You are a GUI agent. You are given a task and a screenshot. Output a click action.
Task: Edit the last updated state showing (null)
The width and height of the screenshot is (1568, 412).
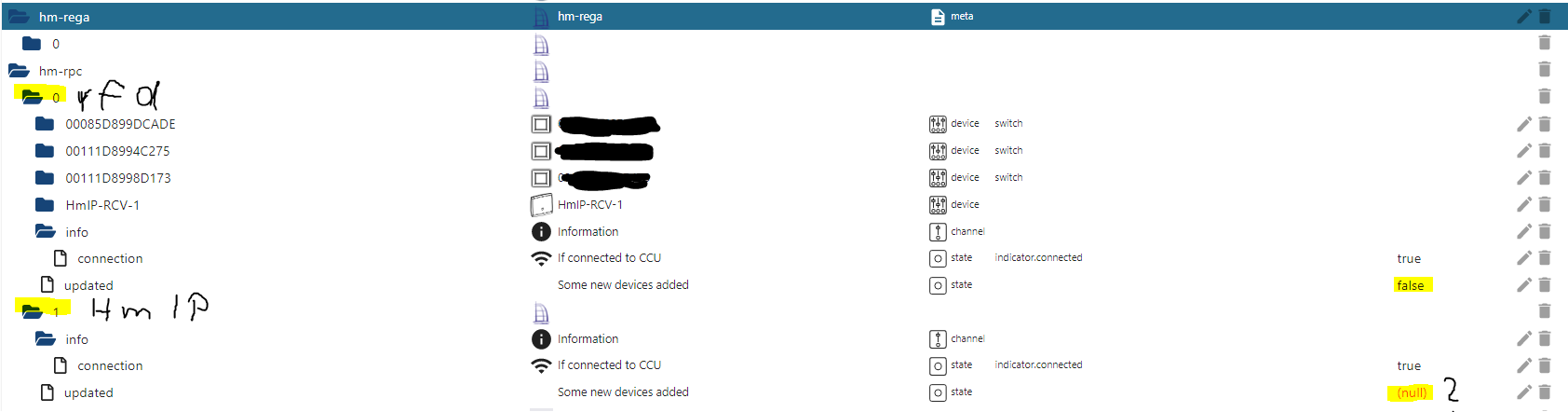[x=1524, y=392]
